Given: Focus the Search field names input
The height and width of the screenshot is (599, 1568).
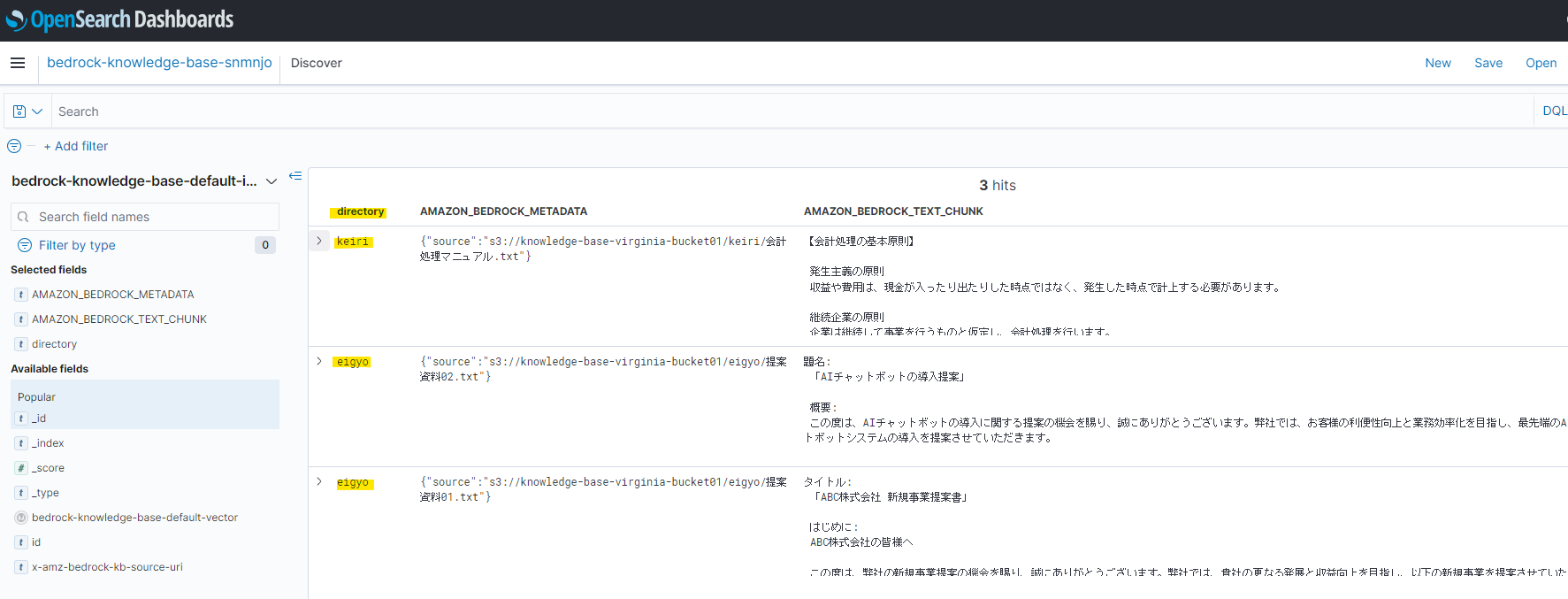Looking at the screenshot, I should pos(145,217).
